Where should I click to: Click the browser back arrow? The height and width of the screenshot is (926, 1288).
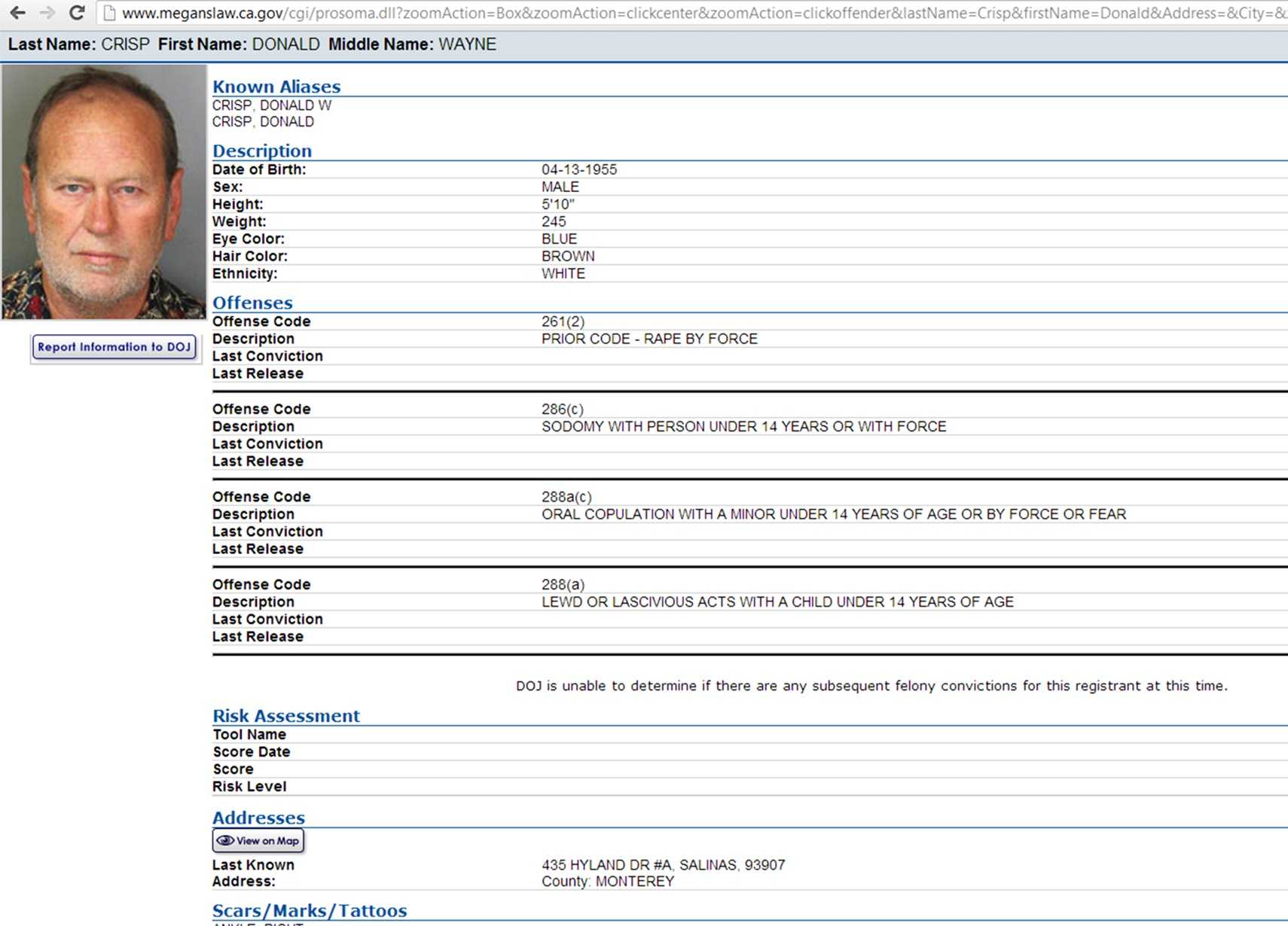tap(17, 13)
